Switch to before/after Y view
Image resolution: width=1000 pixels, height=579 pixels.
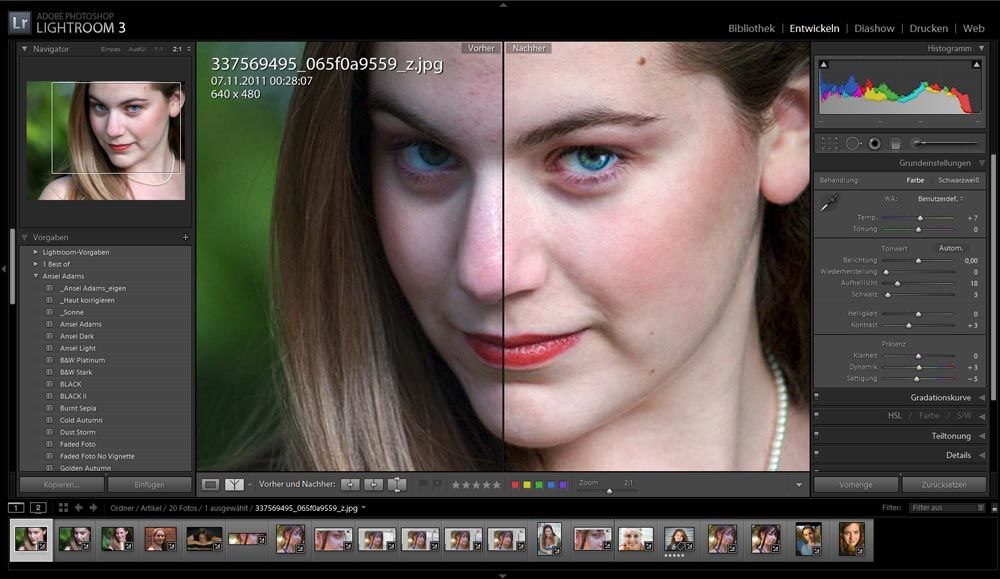pyautogui.click(x=234, y=485)
